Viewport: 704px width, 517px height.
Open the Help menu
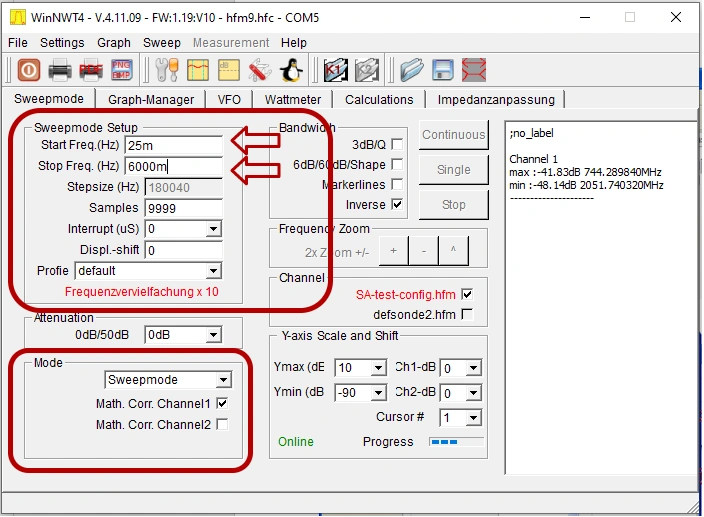294,43
